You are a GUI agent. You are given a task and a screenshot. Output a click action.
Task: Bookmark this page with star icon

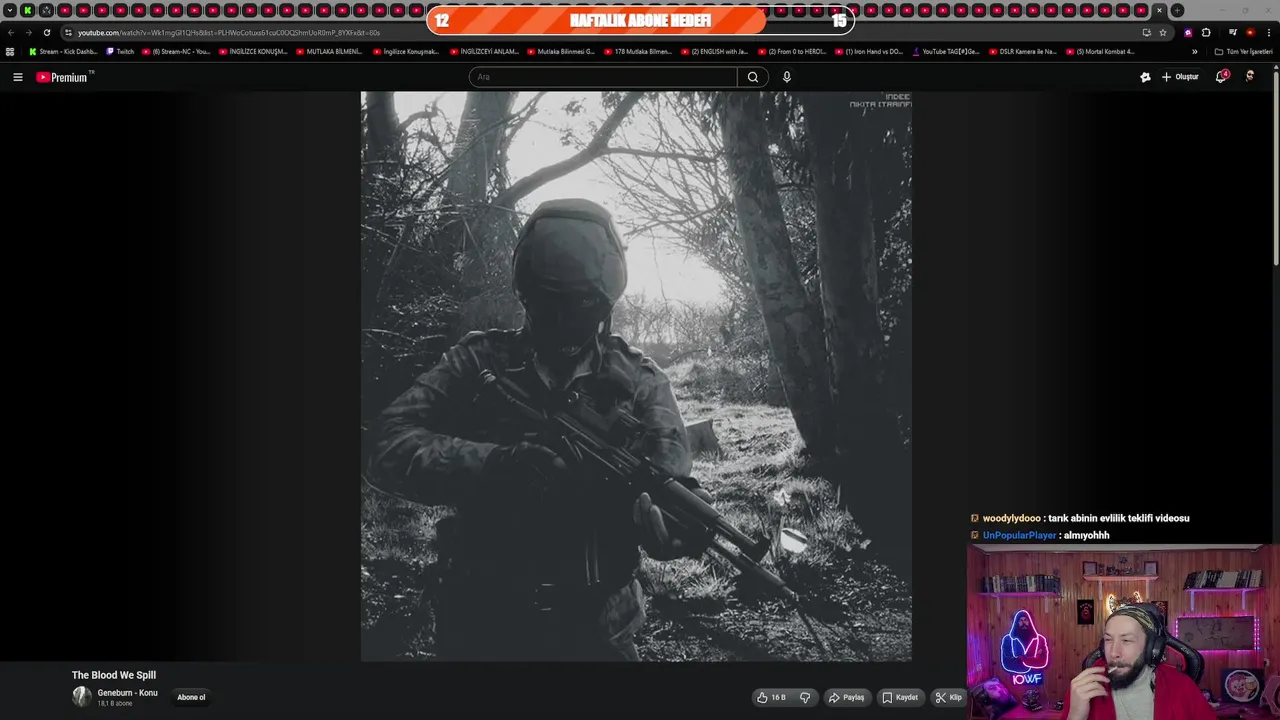tap(1163, 32)
